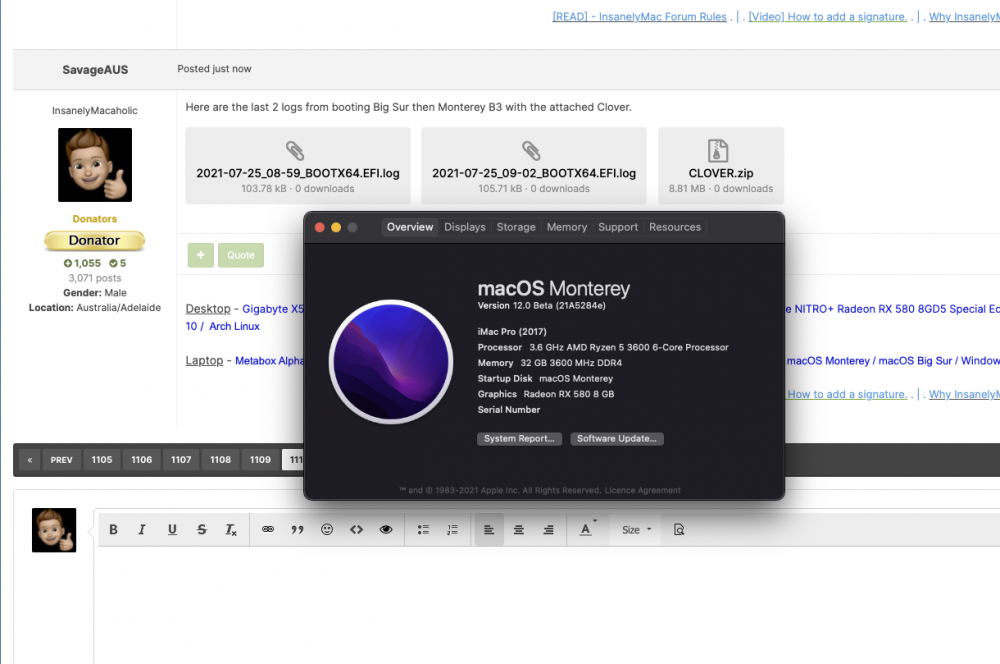Viewport: 1000px width, 664px height.
Task: Go to the PREV page of the thread
Action: coord(62,460)
